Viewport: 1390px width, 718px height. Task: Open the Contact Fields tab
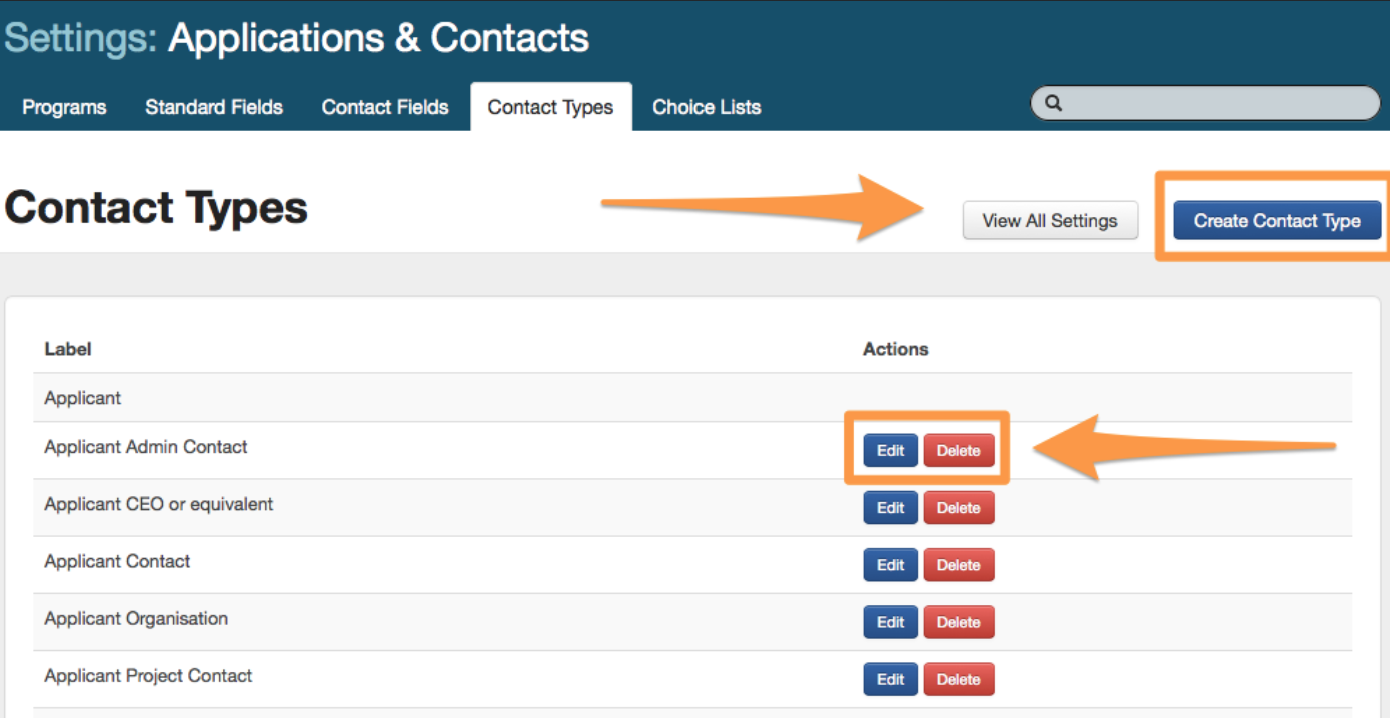[x=385, y=107]
